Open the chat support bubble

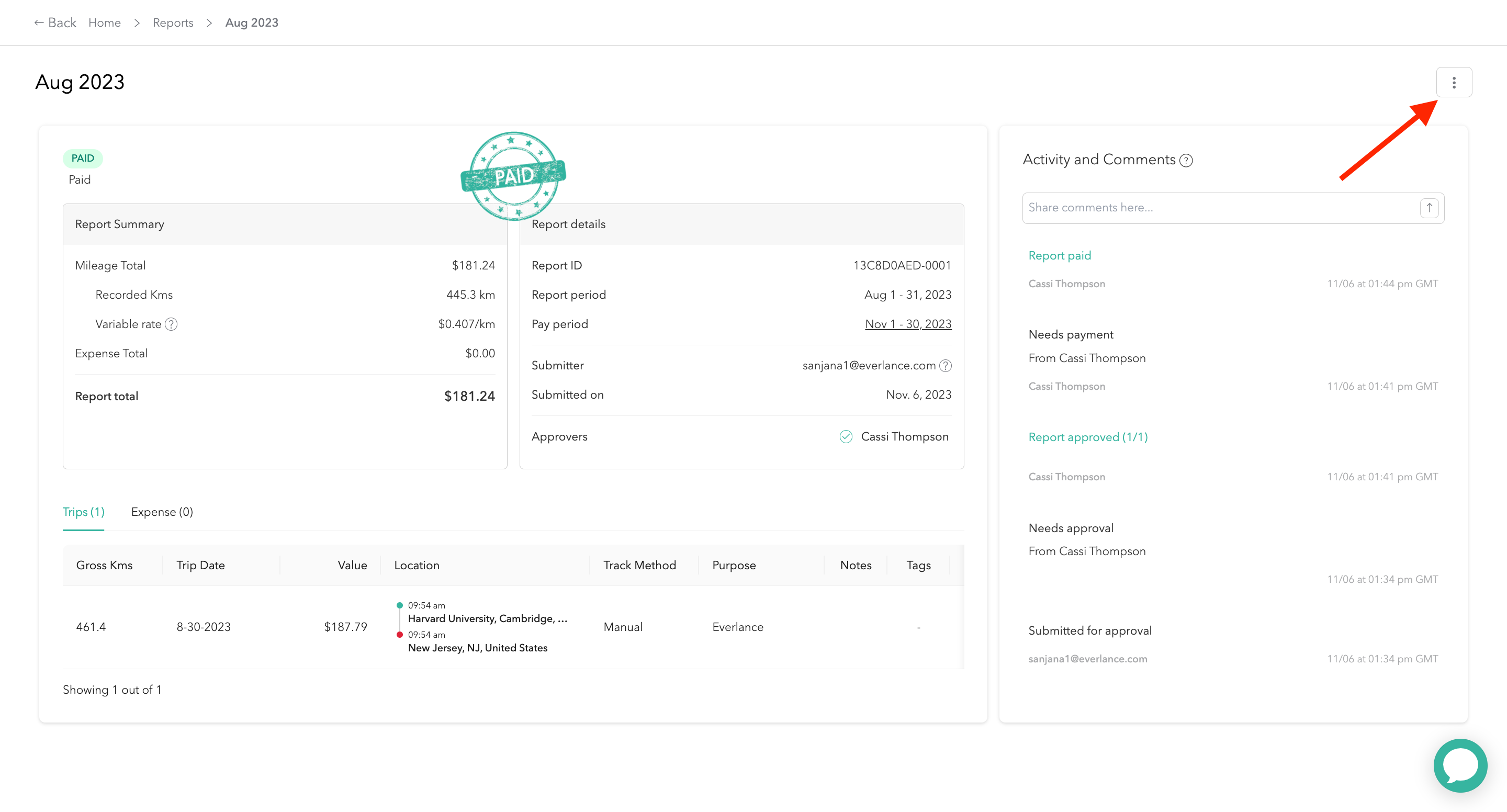coord(1460,765)
